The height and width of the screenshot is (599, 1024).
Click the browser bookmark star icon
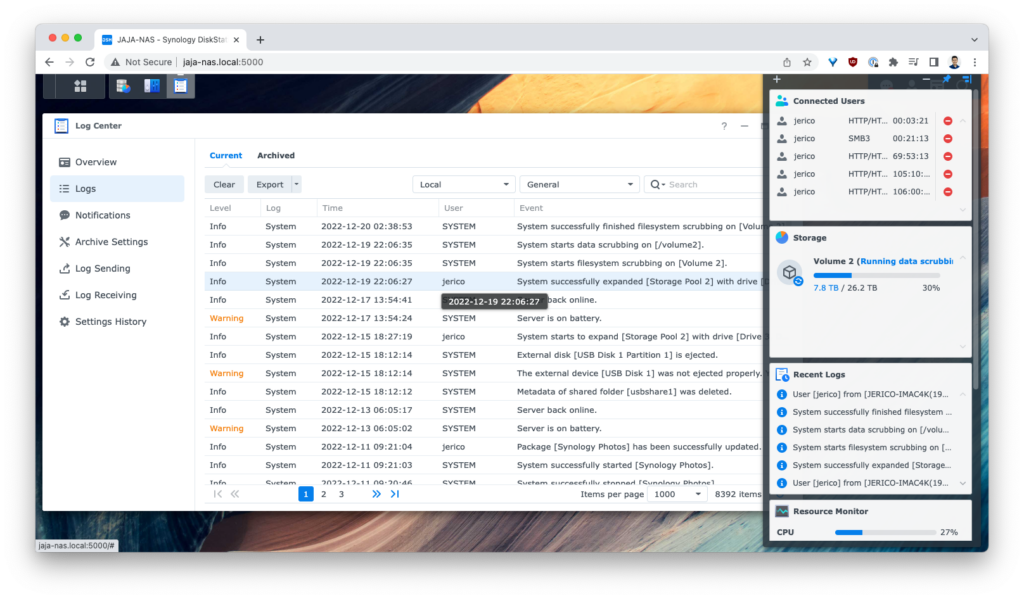[x=807, y=62]
